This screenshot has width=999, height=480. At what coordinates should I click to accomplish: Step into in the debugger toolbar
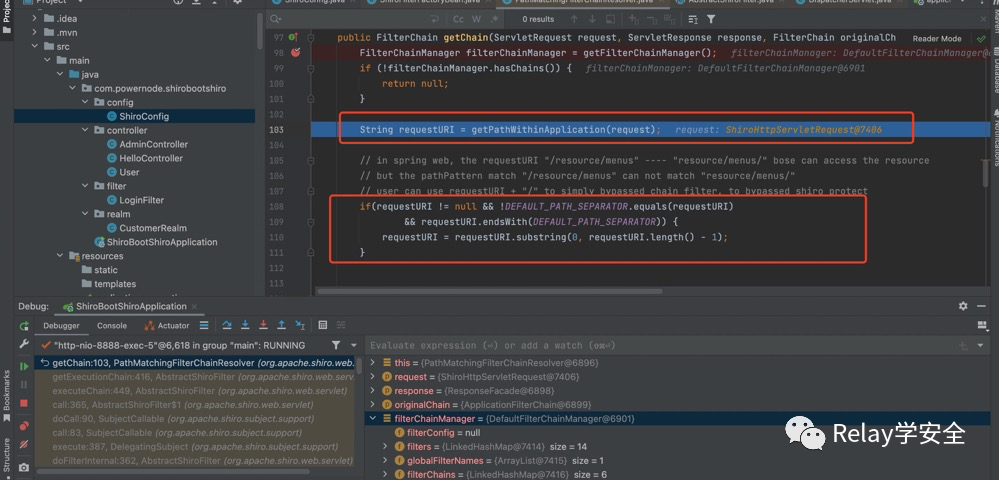(245, 325)
